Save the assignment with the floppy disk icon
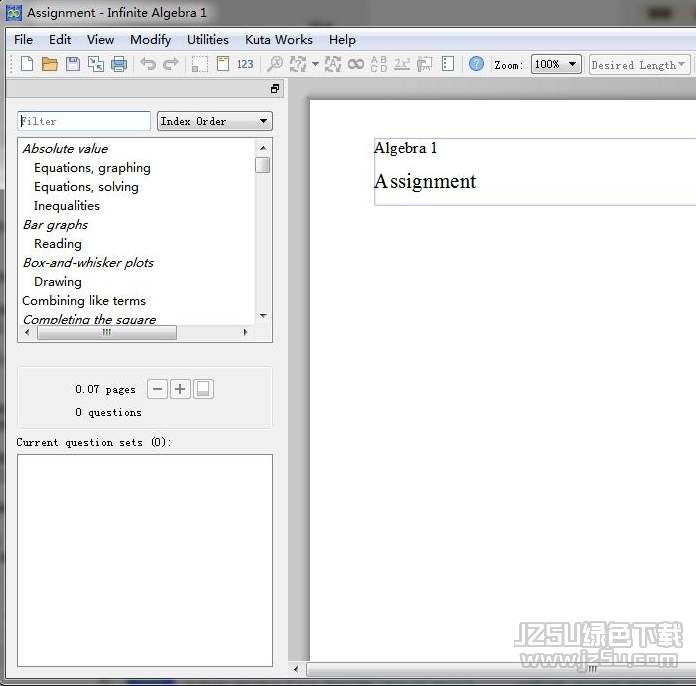The width and height of the screenshot is (696, 686). 73,64
